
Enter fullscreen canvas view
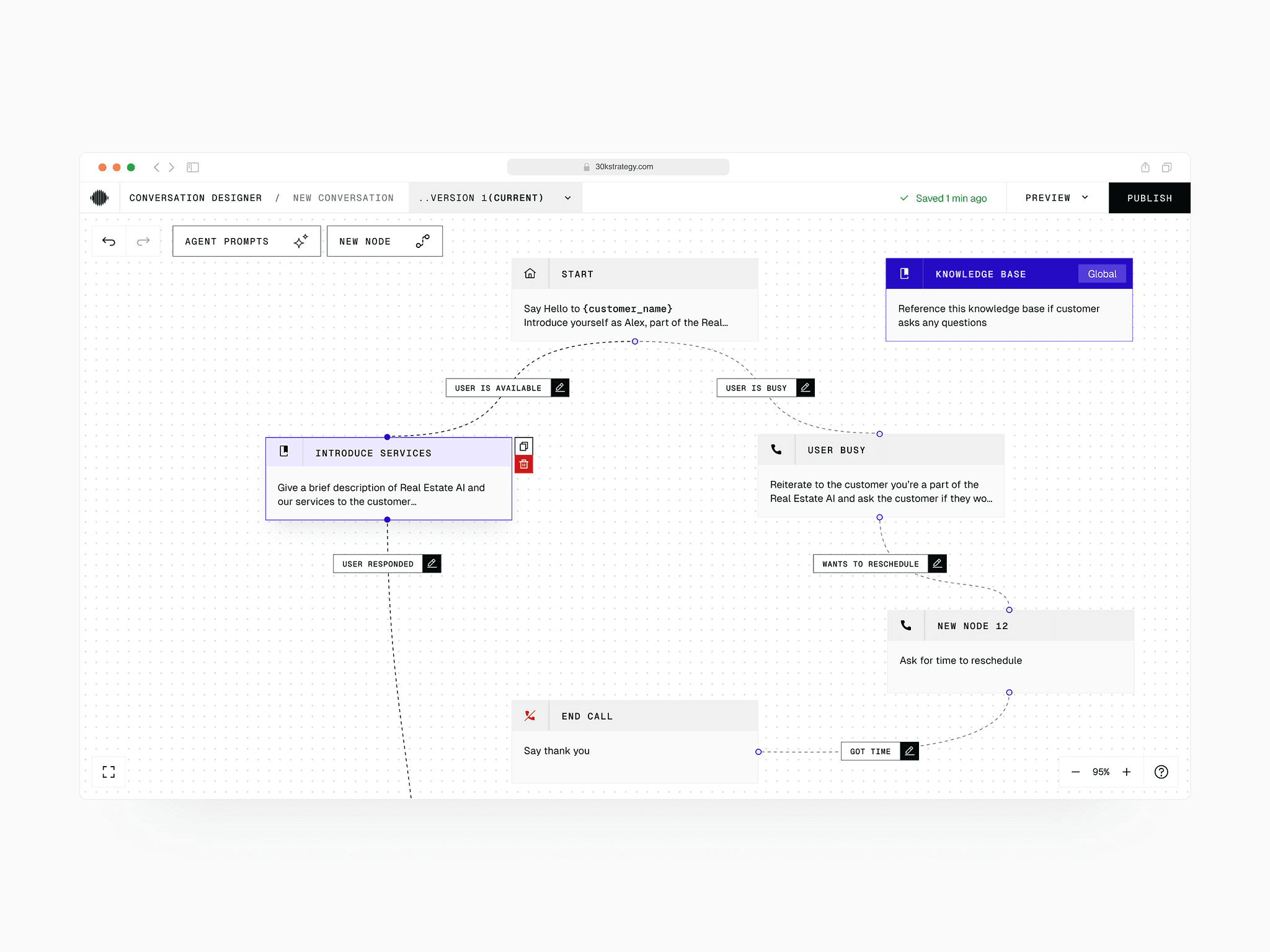tap(109, 772)
